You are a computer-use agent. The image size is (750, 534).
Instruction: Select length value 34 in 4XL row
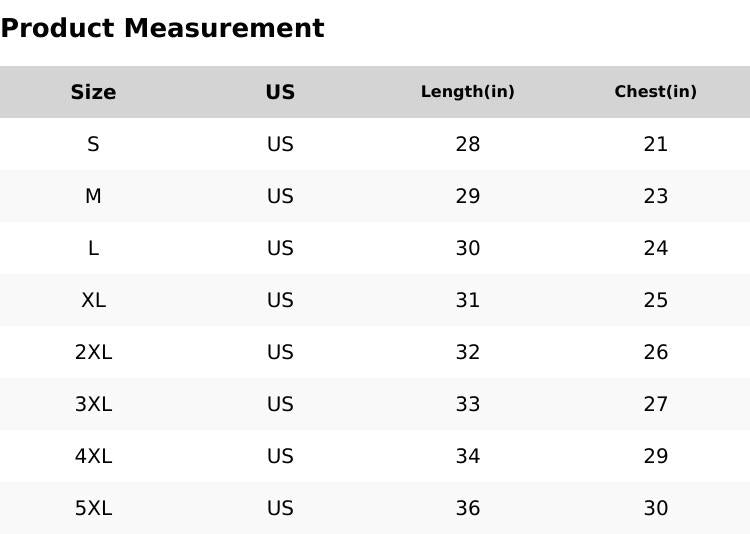[x=467, y=456]
